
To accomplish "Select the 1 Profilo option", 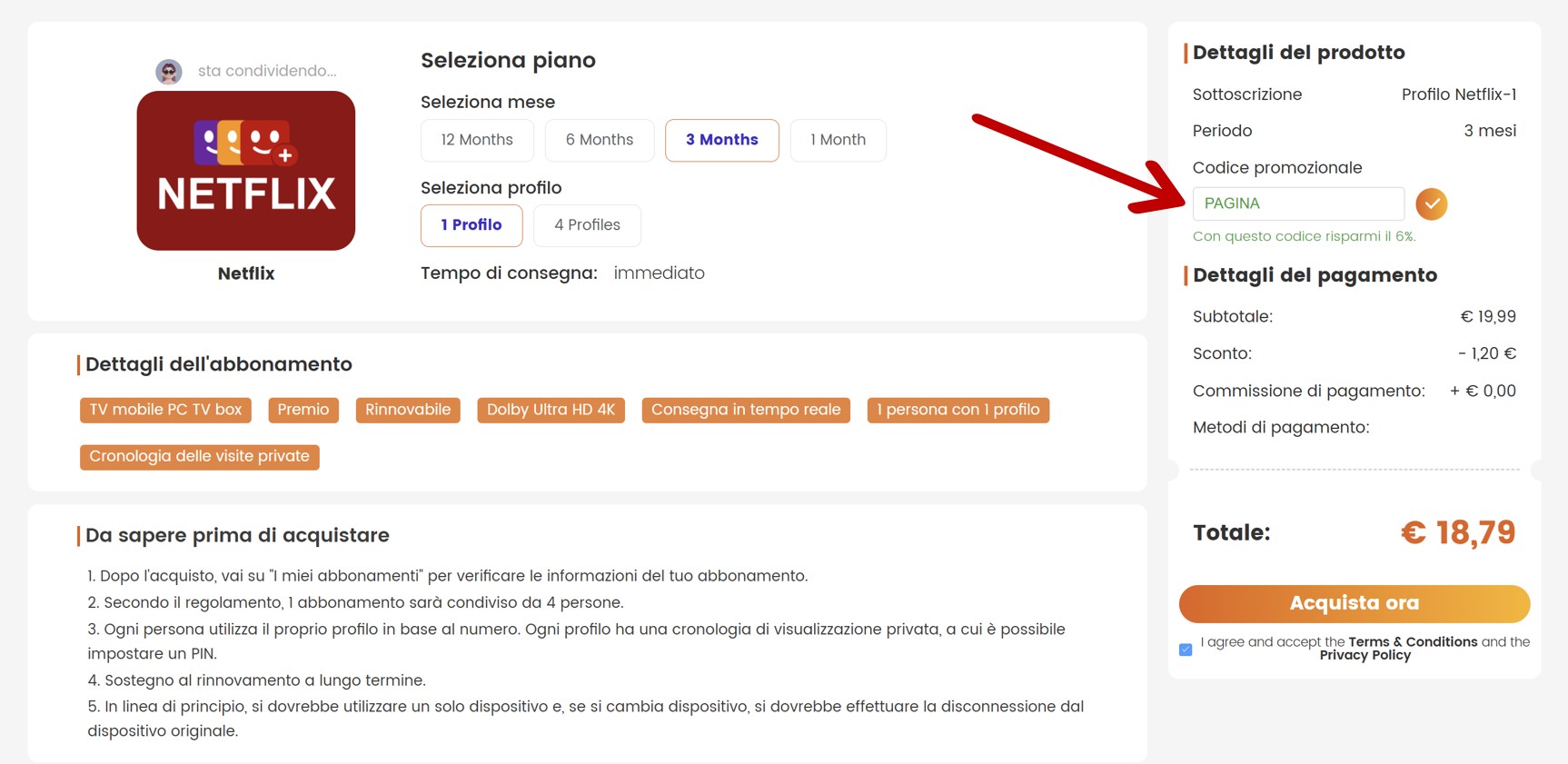I will pyautogui.click(x=471, y=225).
